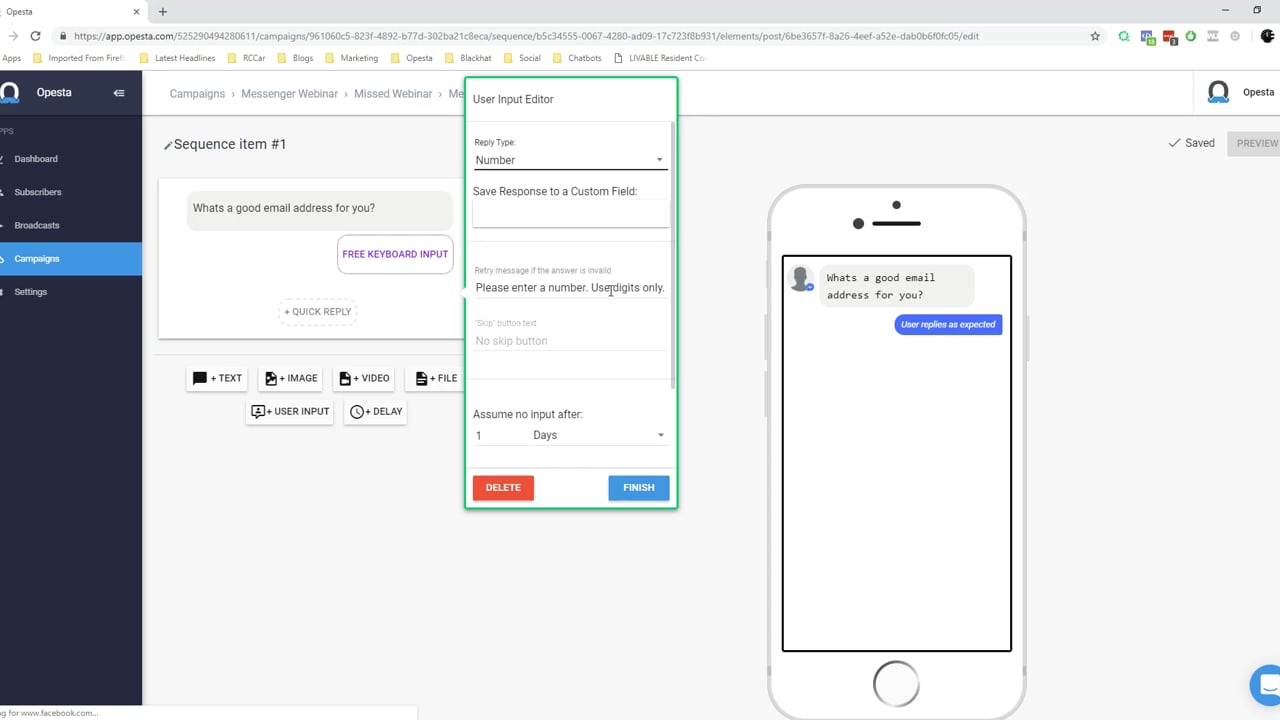Insert a + DELAY element
The height and width of the screenshot is (720, 1280).
(375, 411)
